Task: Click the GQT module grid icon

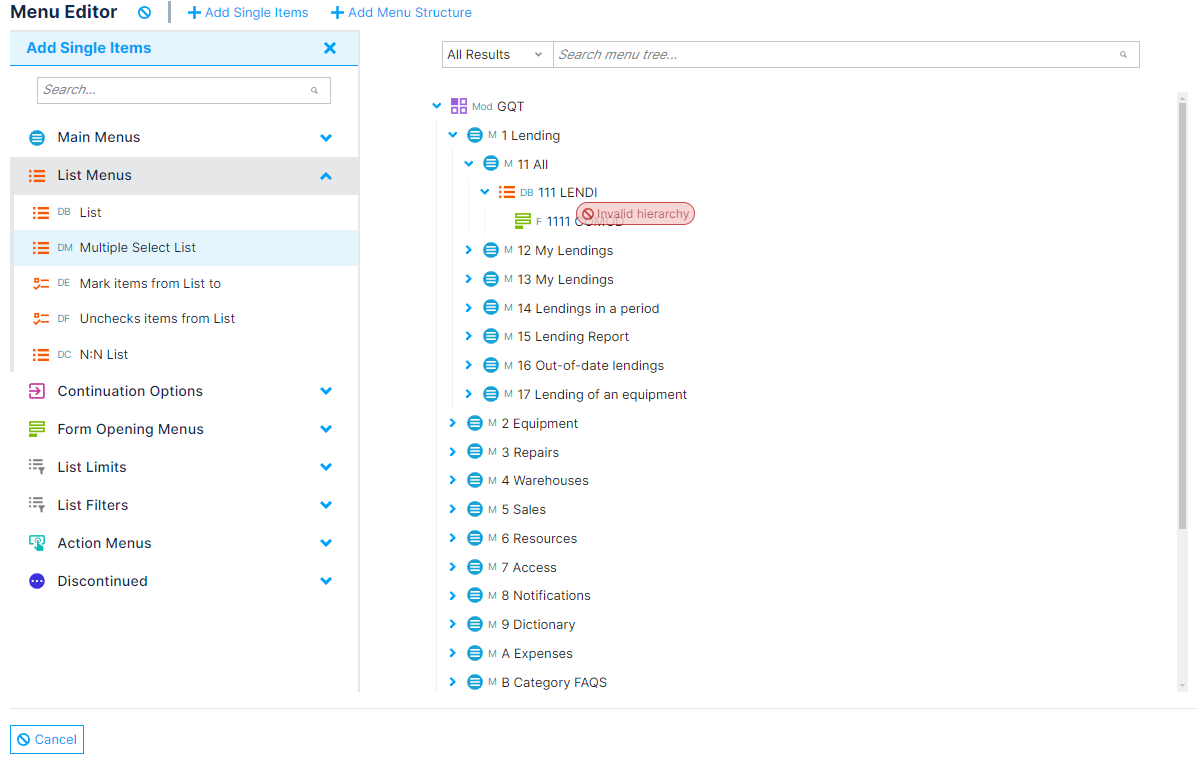Action: (x=459, y=106)
